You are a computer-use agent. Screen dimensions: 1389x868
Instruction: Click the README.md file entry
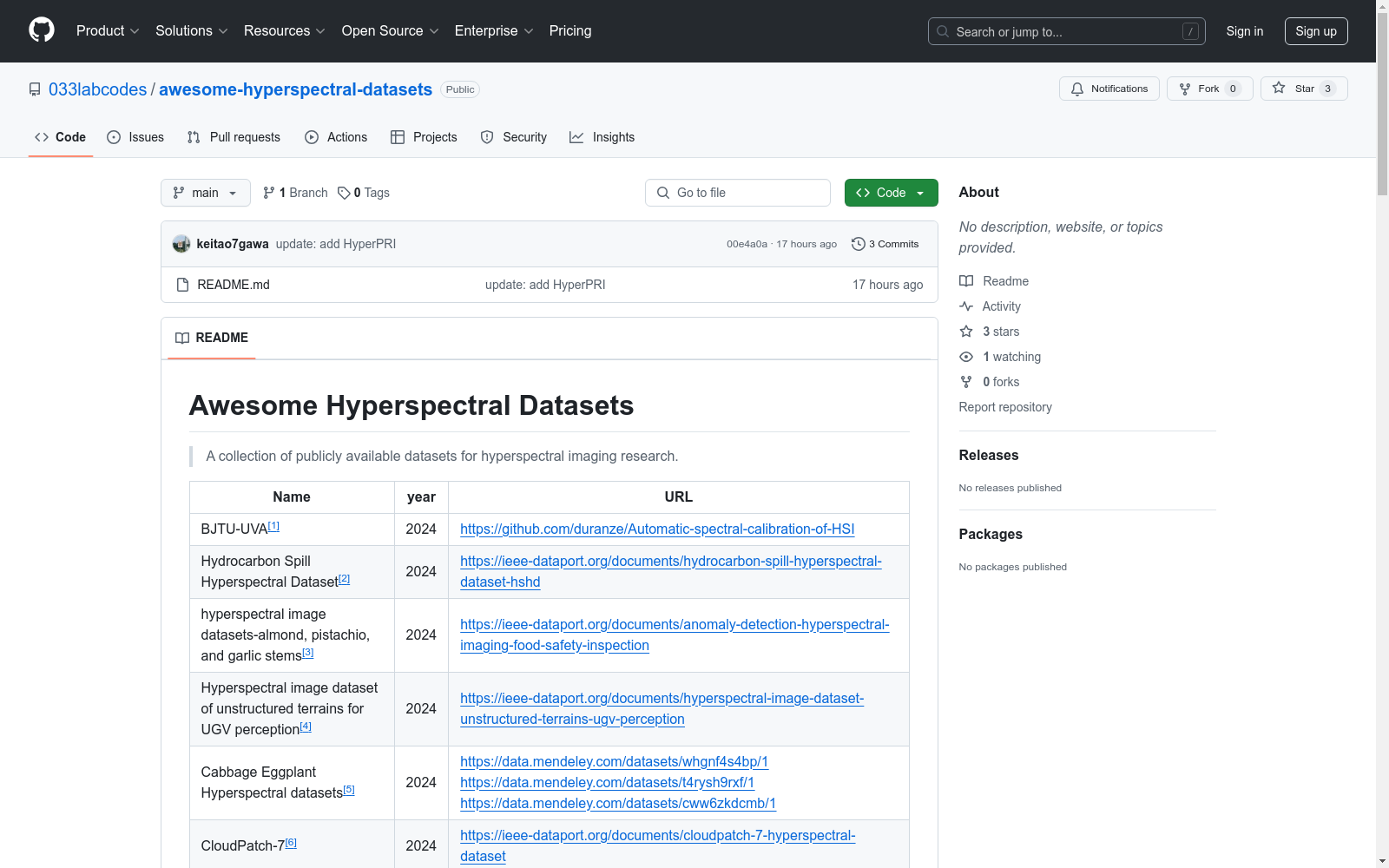[x=233, y=285]
